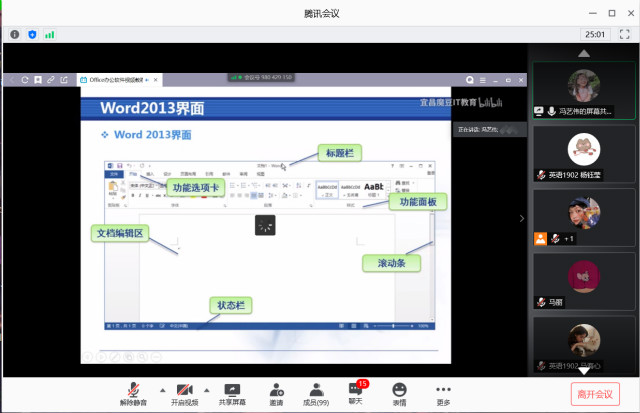Click the 离开会议 leave meeting button
Screen dimensions: 640x413
[595, 394]
